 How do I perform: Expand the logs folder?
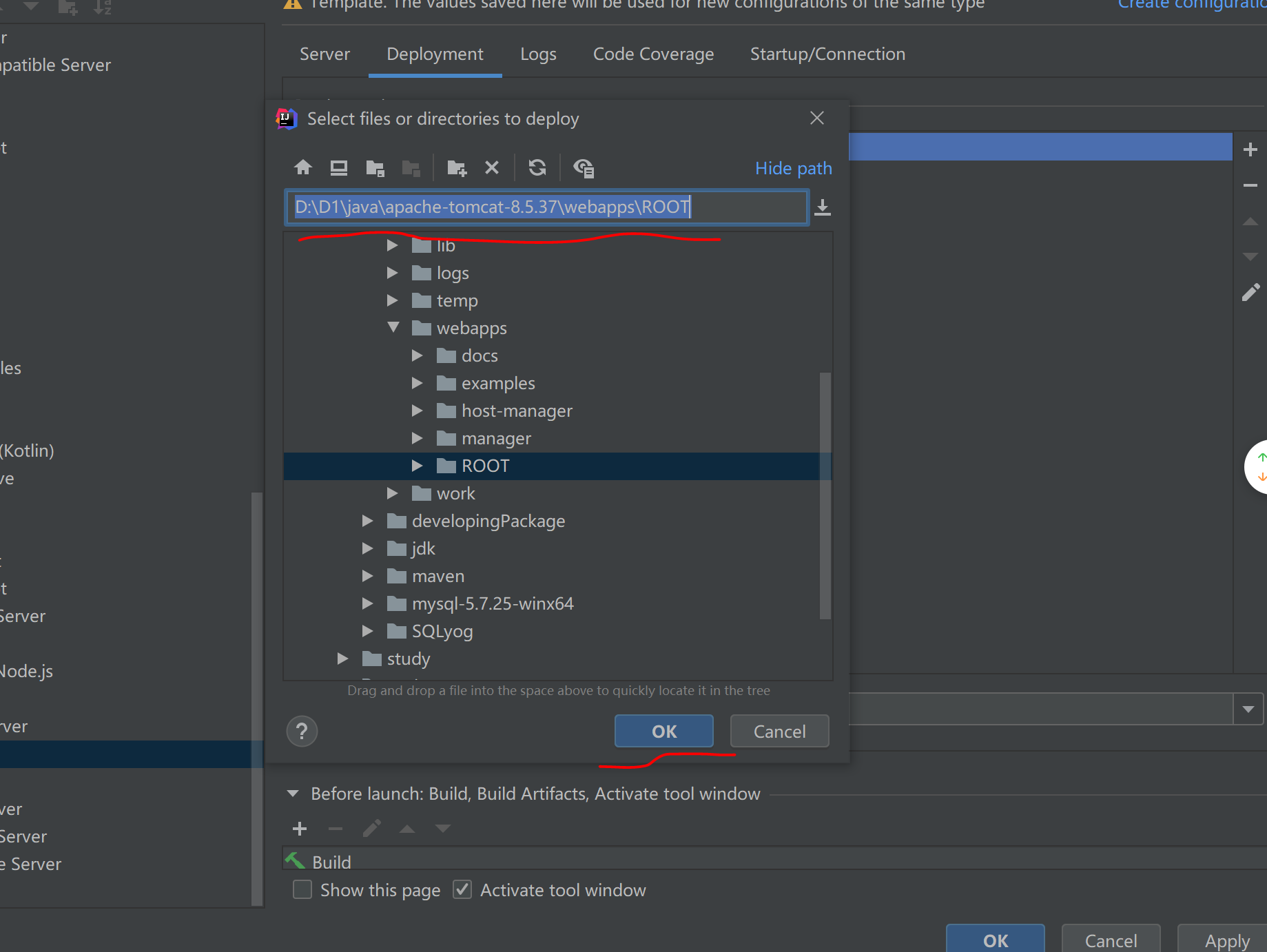coord(392,273)
